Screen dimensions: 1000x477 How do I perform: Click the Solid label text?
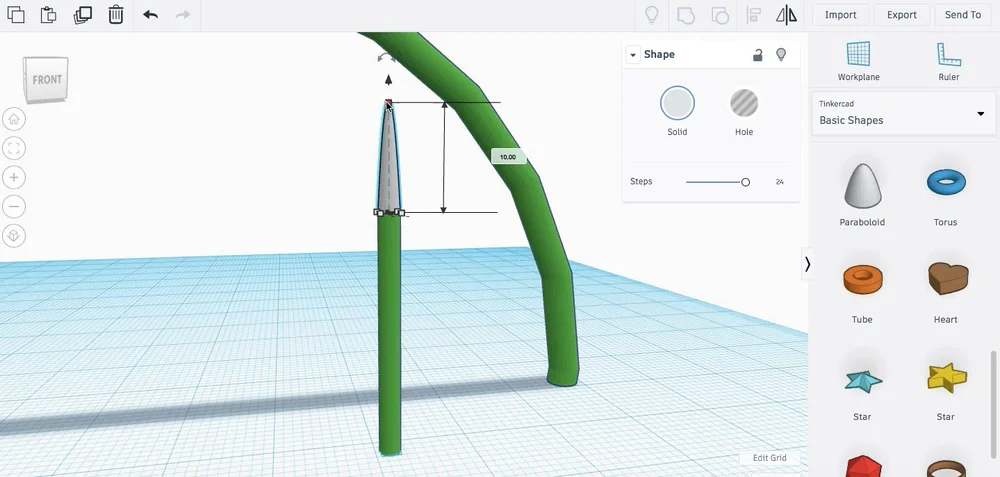pyautogui.click(x=677, y=132)
